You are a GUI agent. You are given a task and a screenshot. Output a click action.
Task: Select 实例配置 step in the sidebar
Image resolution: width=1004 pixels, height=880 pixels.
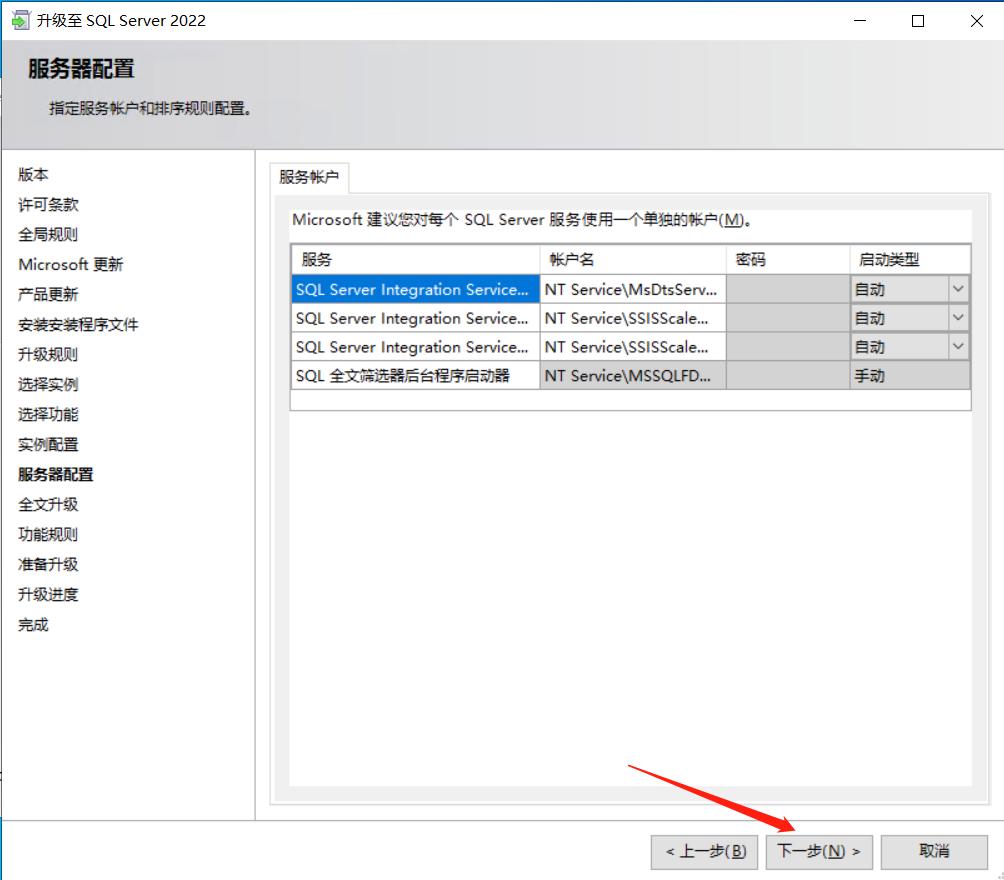pyautogui.click(x=48, y=444)
